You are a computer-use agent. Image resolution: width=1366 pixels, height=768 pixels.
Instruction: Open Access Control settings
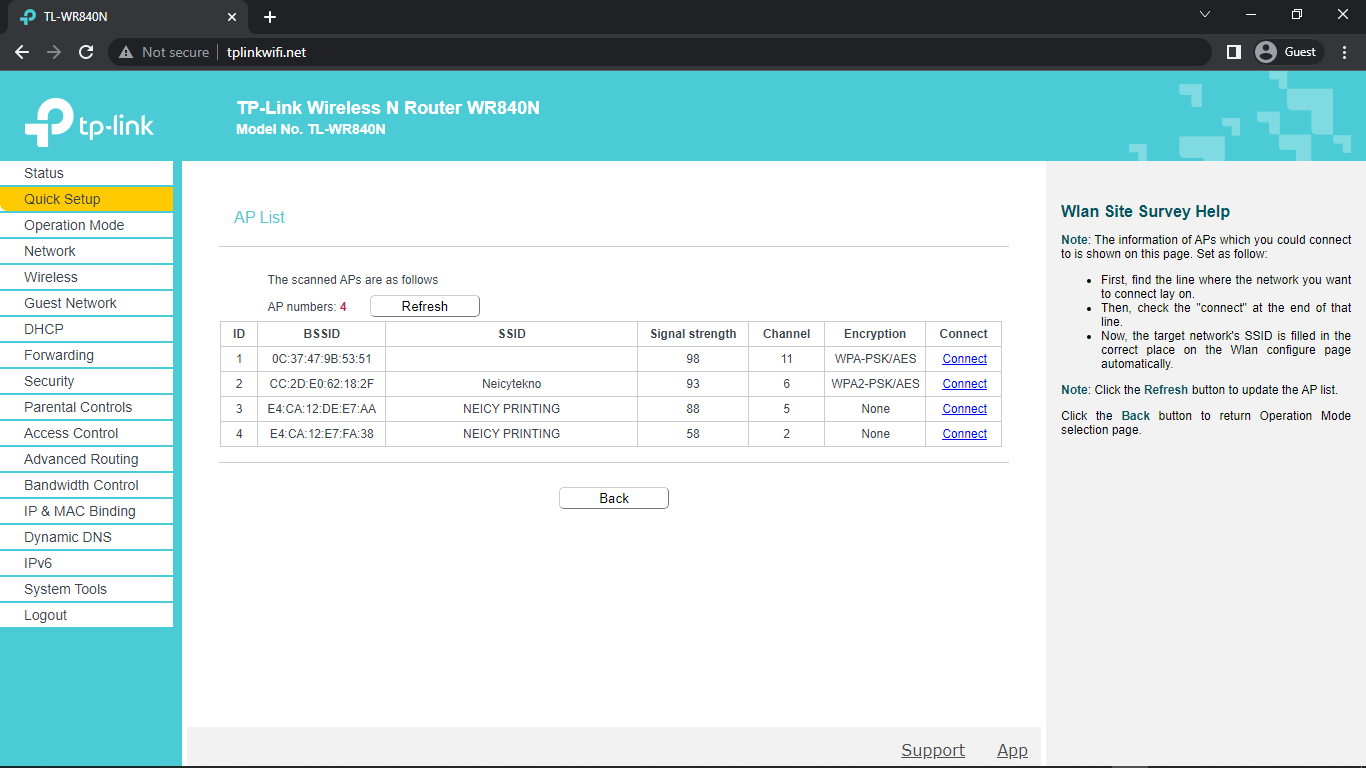[86, 433]
